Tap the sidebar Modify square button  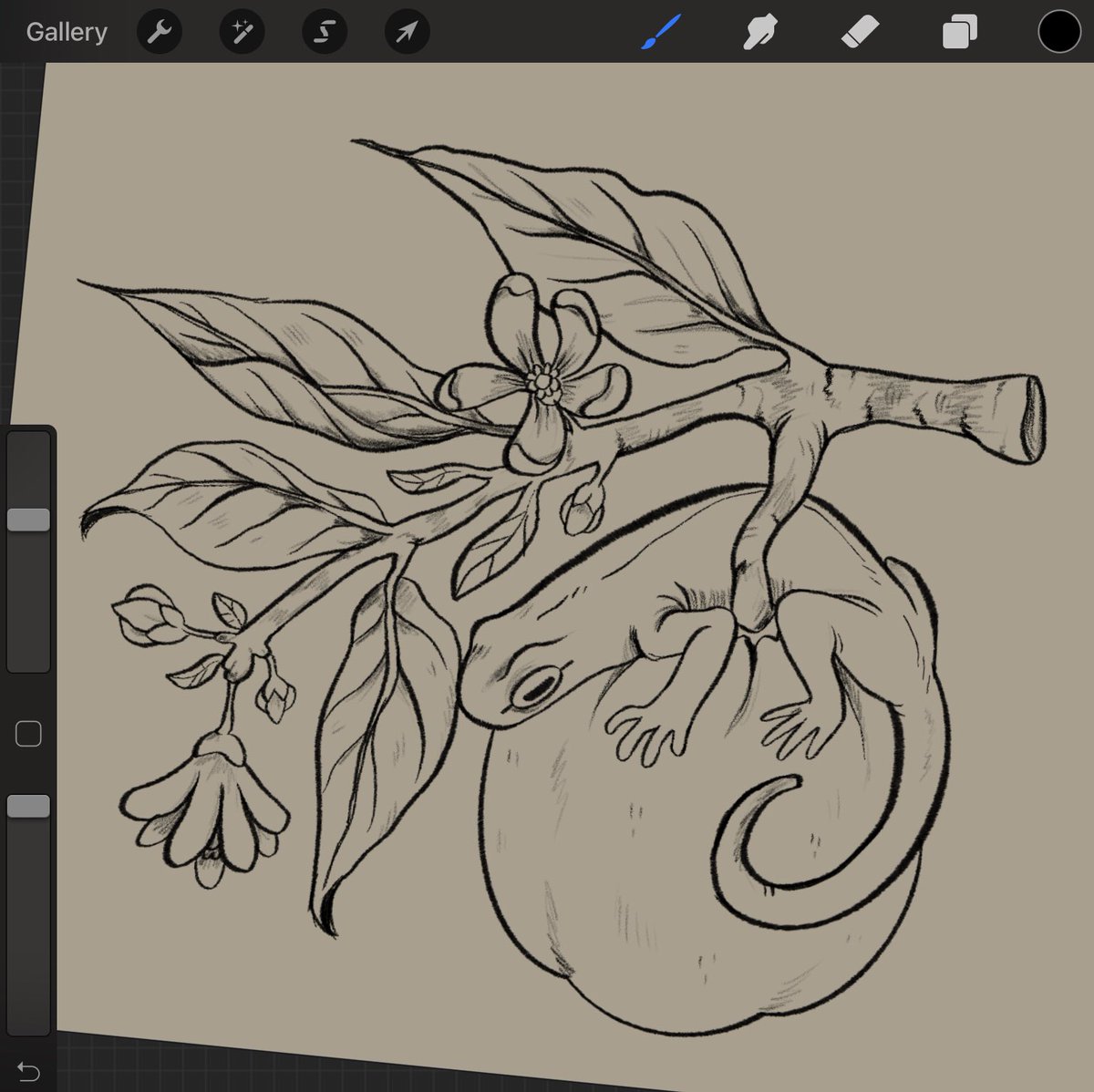(28, 734)
